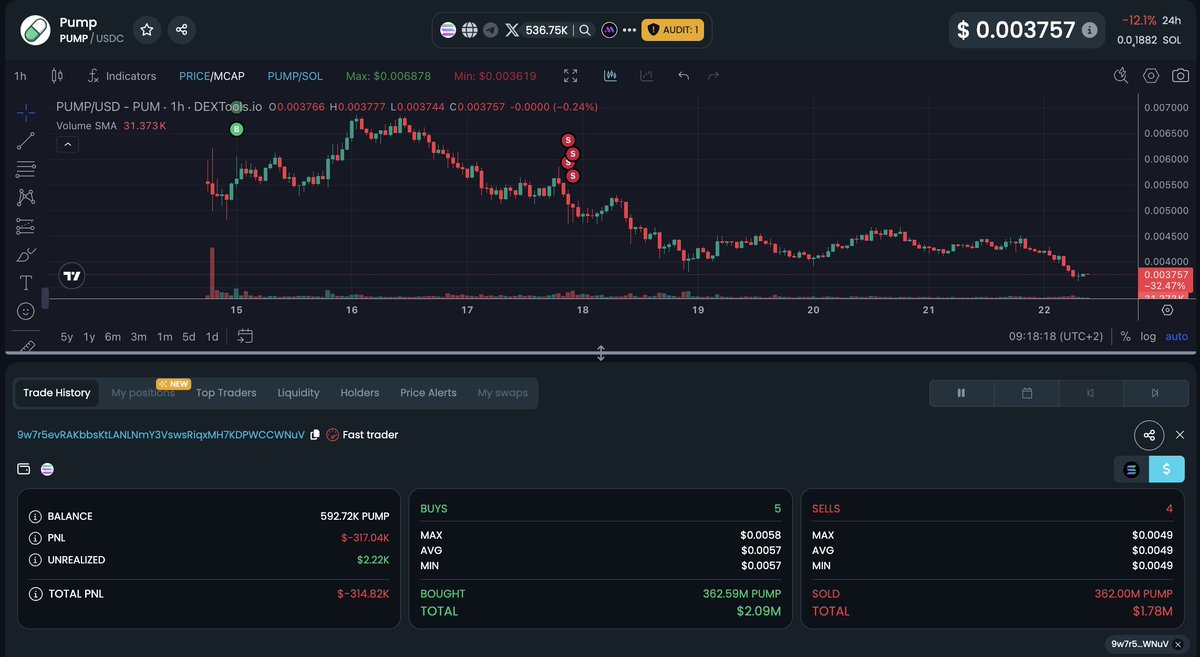Viewport: 1200px width, 657px height.
Task: Click the search magnifier in social bar
Action: pyautogui.click(x=585, y=30)
